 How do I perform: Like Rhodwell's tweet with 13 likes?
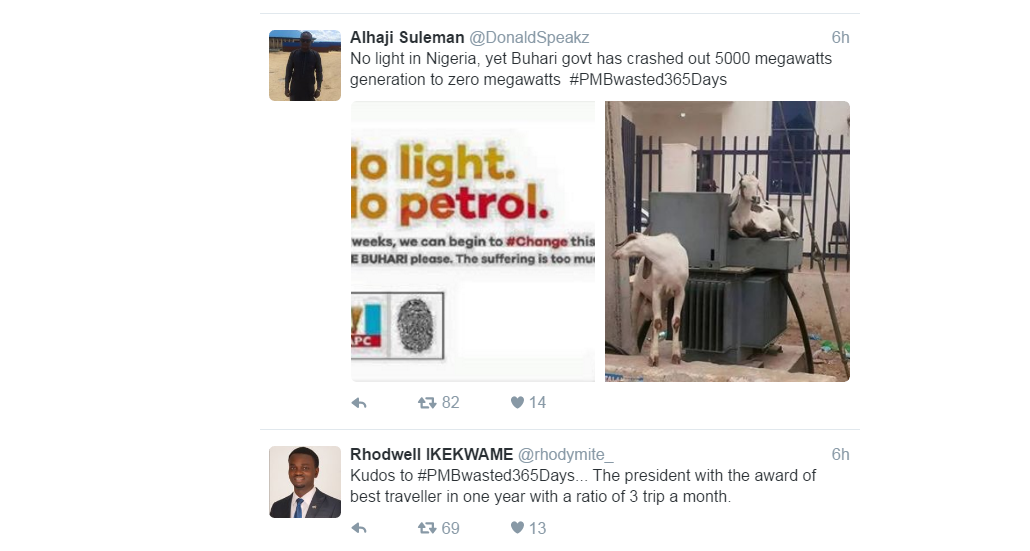[517, 528]
